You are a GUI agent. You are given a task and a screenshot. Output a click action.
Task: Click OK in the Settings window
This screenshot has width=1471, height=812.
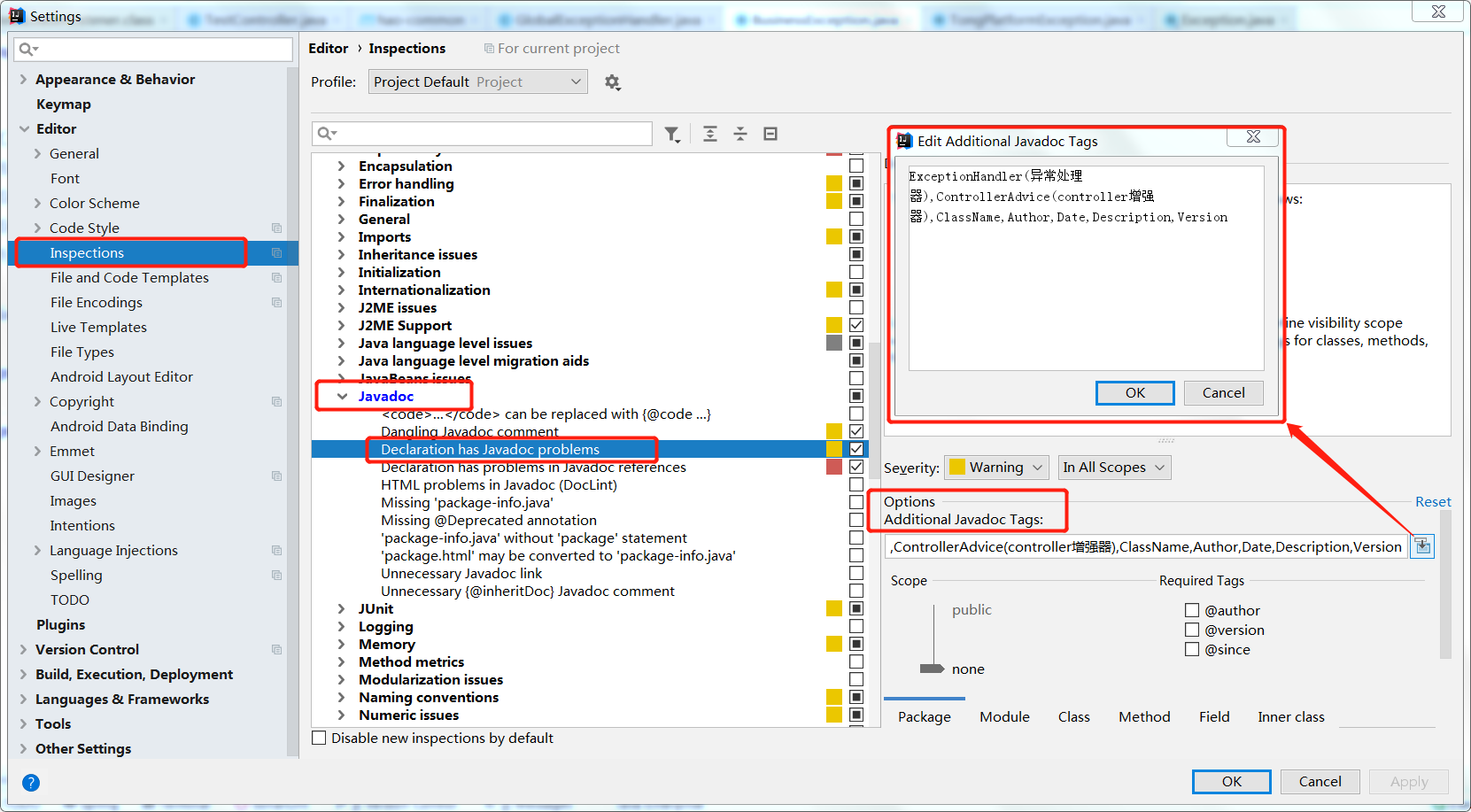tap(1231, 781)
